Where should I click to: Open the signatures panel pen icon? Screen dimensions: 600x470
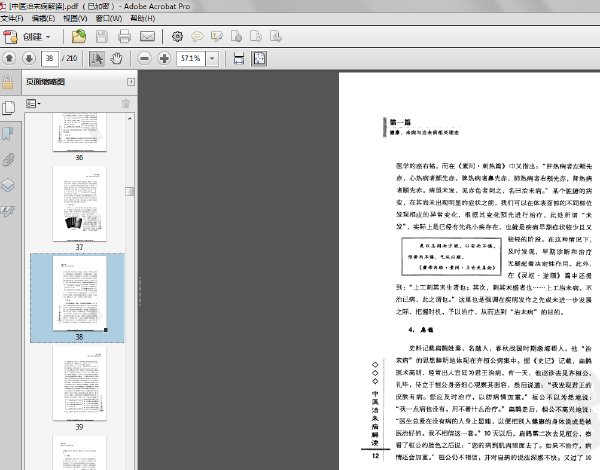(8, 211)
